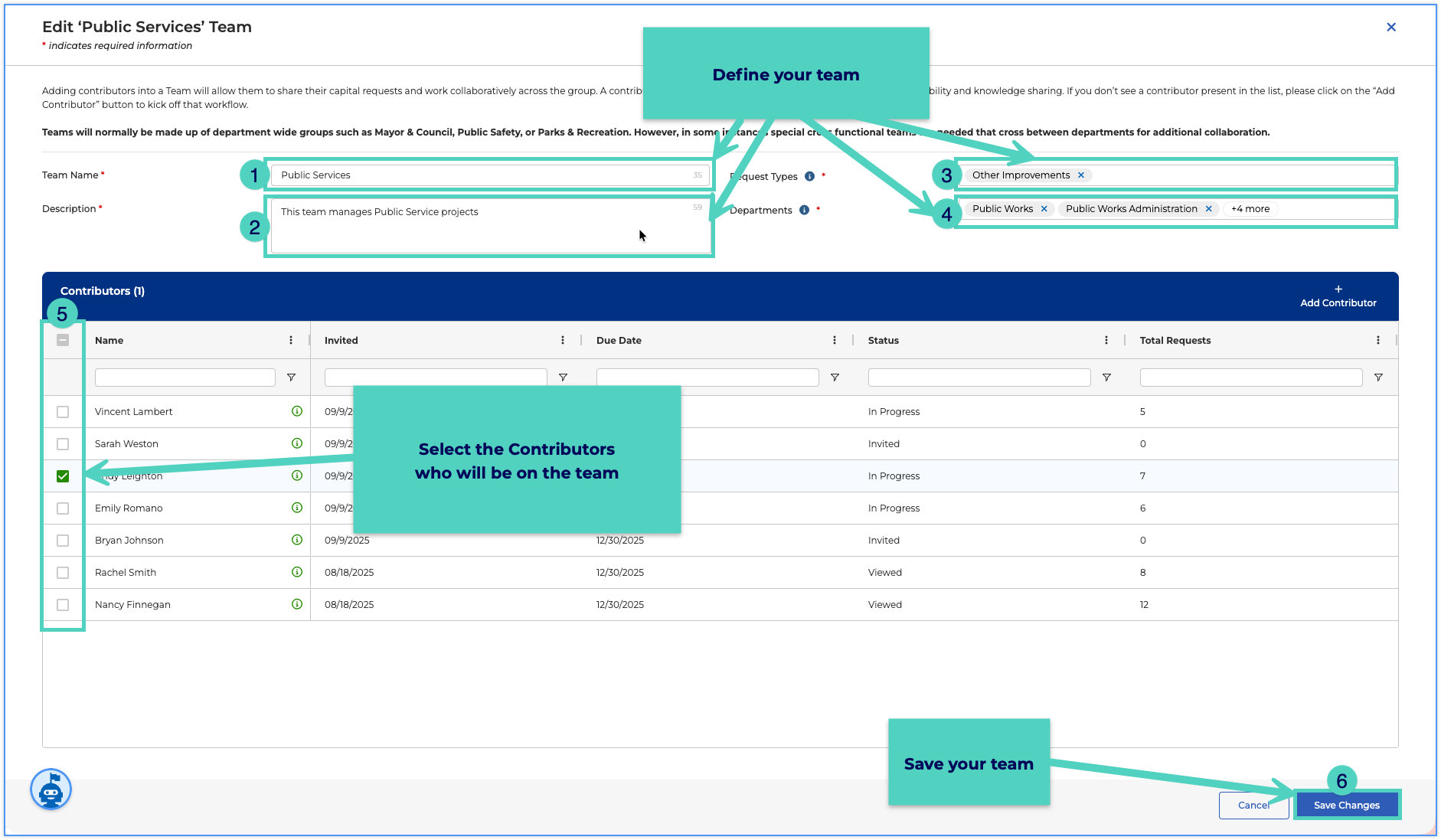The width and height of the screenshot is (1441, 840).
Task: Remove the Public Works Administration tag
Action: coord(1209,209)
